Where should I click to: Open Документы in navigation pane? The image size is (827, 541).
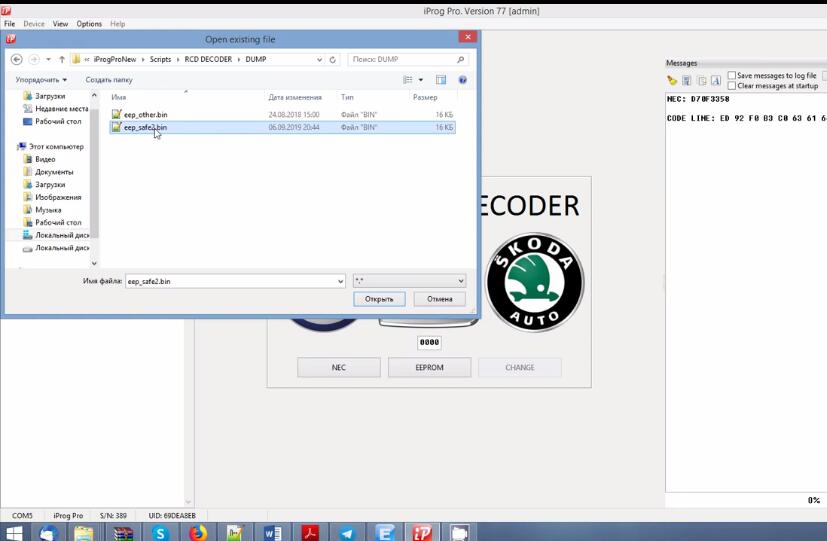[54, 172]
